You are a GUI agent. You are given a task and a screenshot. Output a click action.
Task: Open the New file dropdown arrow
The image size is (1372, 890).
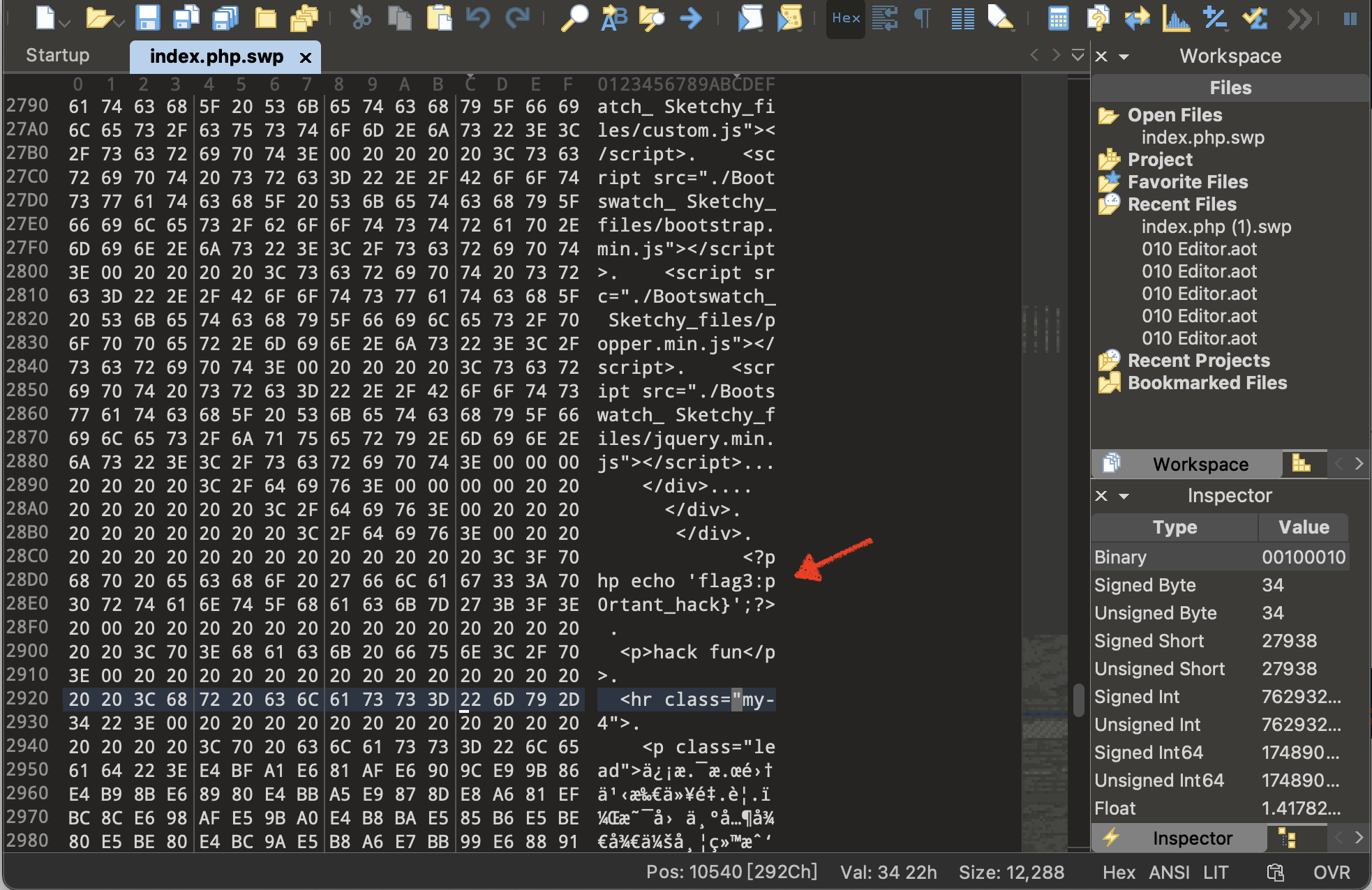coord(66,24)
